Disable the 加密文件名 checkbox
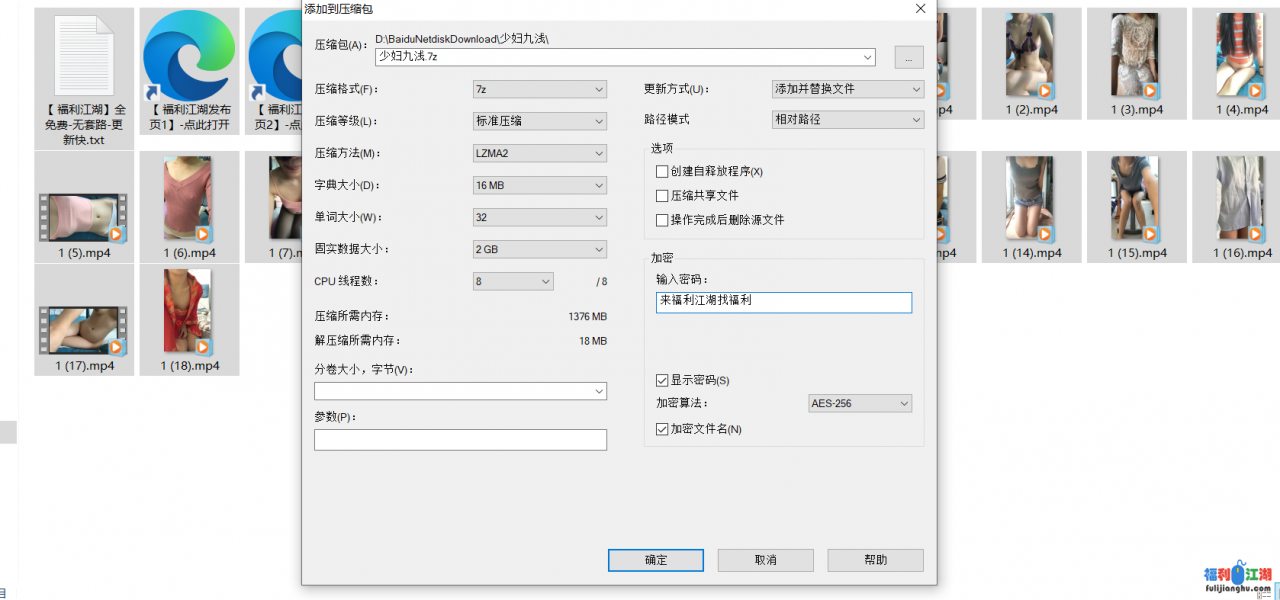 (x=662, y=428)
